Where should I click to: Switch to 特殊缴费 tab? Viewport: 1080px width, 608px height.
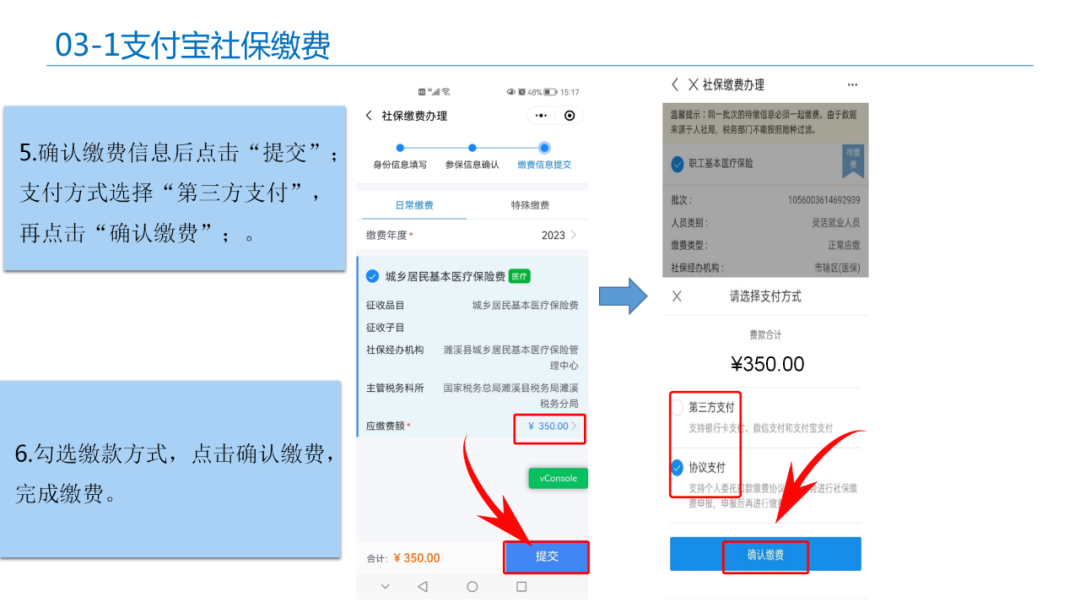[530, 205]
